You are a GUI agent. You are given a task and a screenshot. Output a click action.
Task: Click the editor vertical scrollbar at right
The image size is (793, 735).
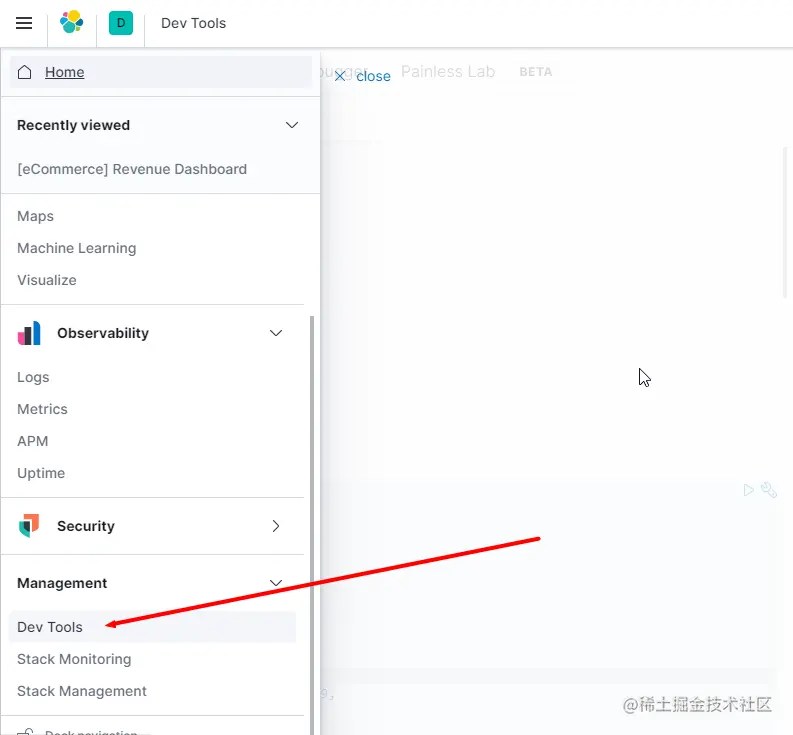point(784,223)
